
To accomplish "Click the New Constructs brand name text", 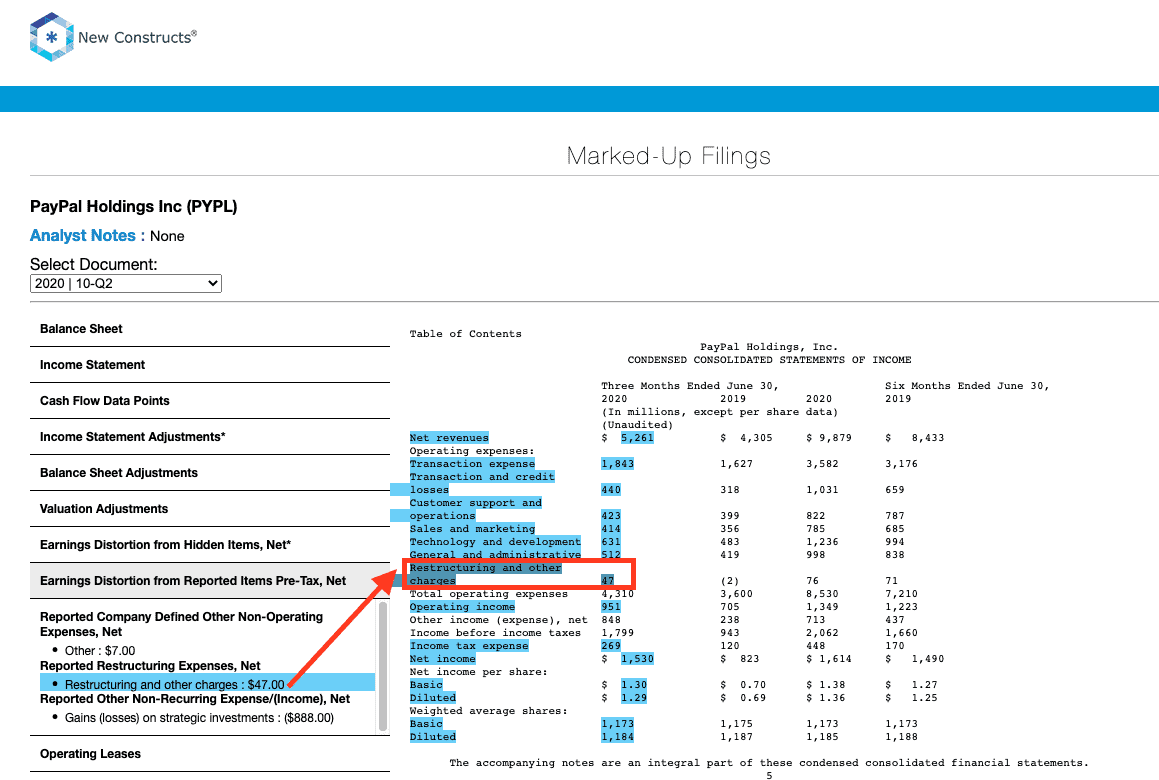I will 137,37.
